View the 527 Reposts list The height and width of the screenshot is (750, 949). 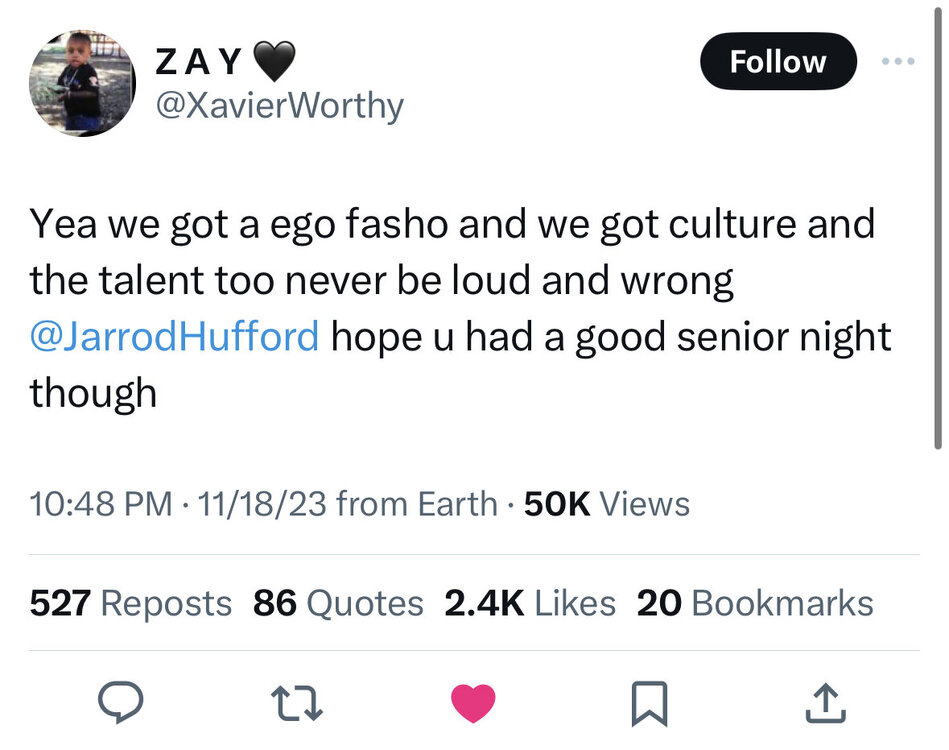(130, 603)
